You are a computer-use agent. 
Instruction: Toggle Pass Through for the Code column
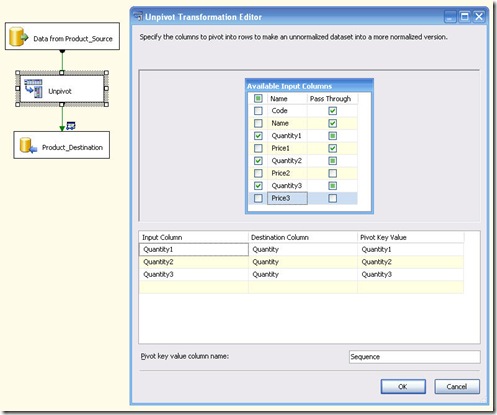(332, 111)
